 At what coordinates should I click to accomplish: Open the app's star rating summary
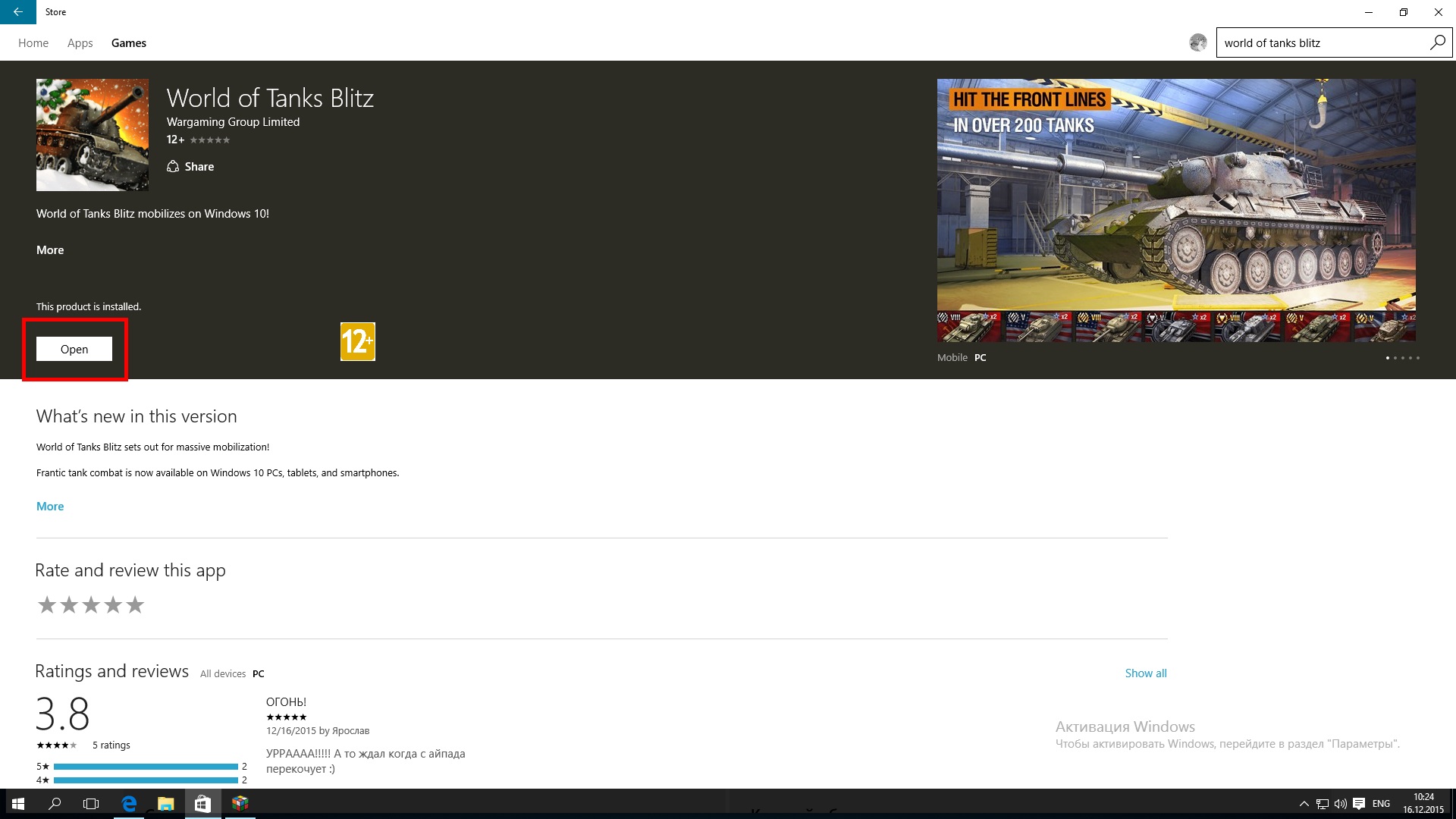[210, 140]
